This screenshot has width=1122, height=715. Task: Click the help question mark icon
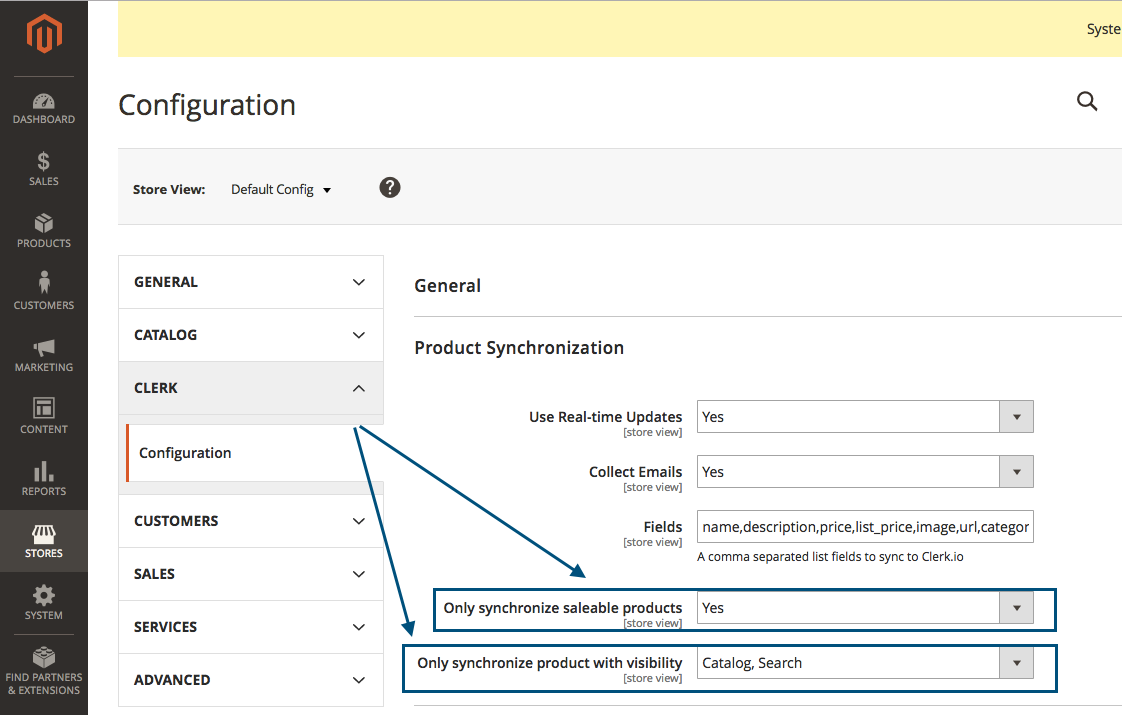(390, 187)
